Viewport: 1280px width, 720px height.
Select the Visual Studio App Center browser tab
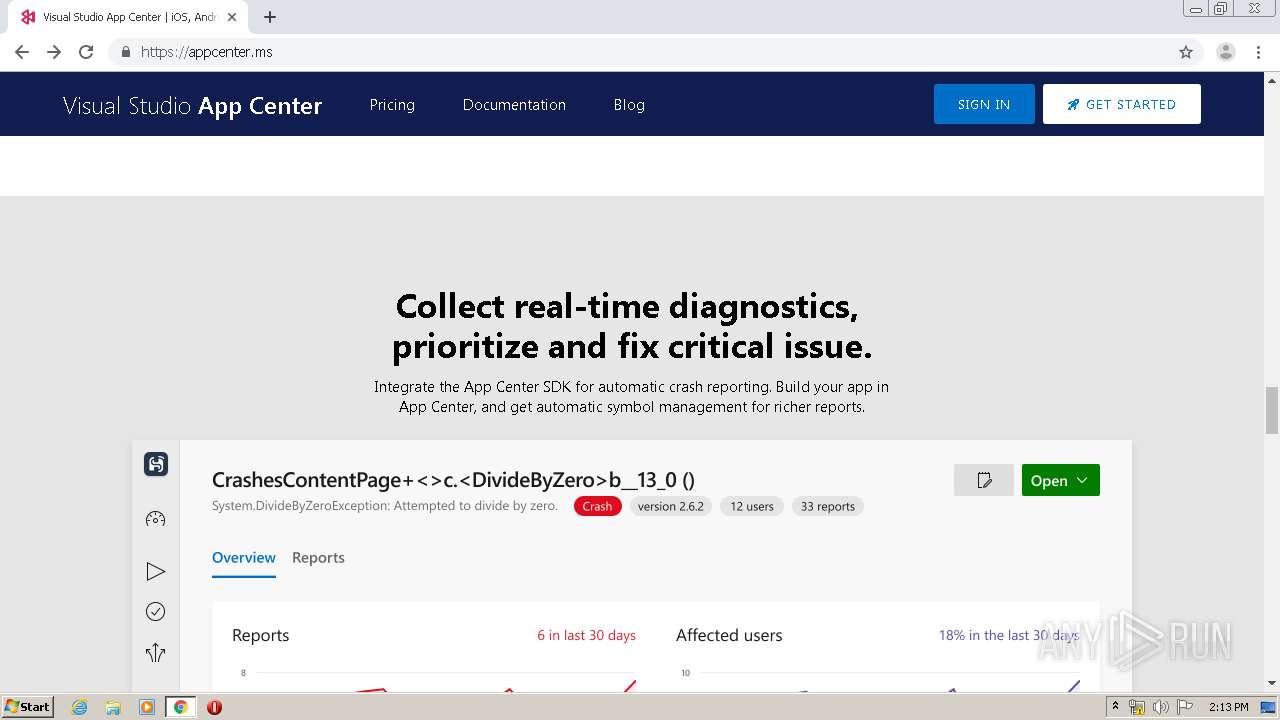pos(130,17)
